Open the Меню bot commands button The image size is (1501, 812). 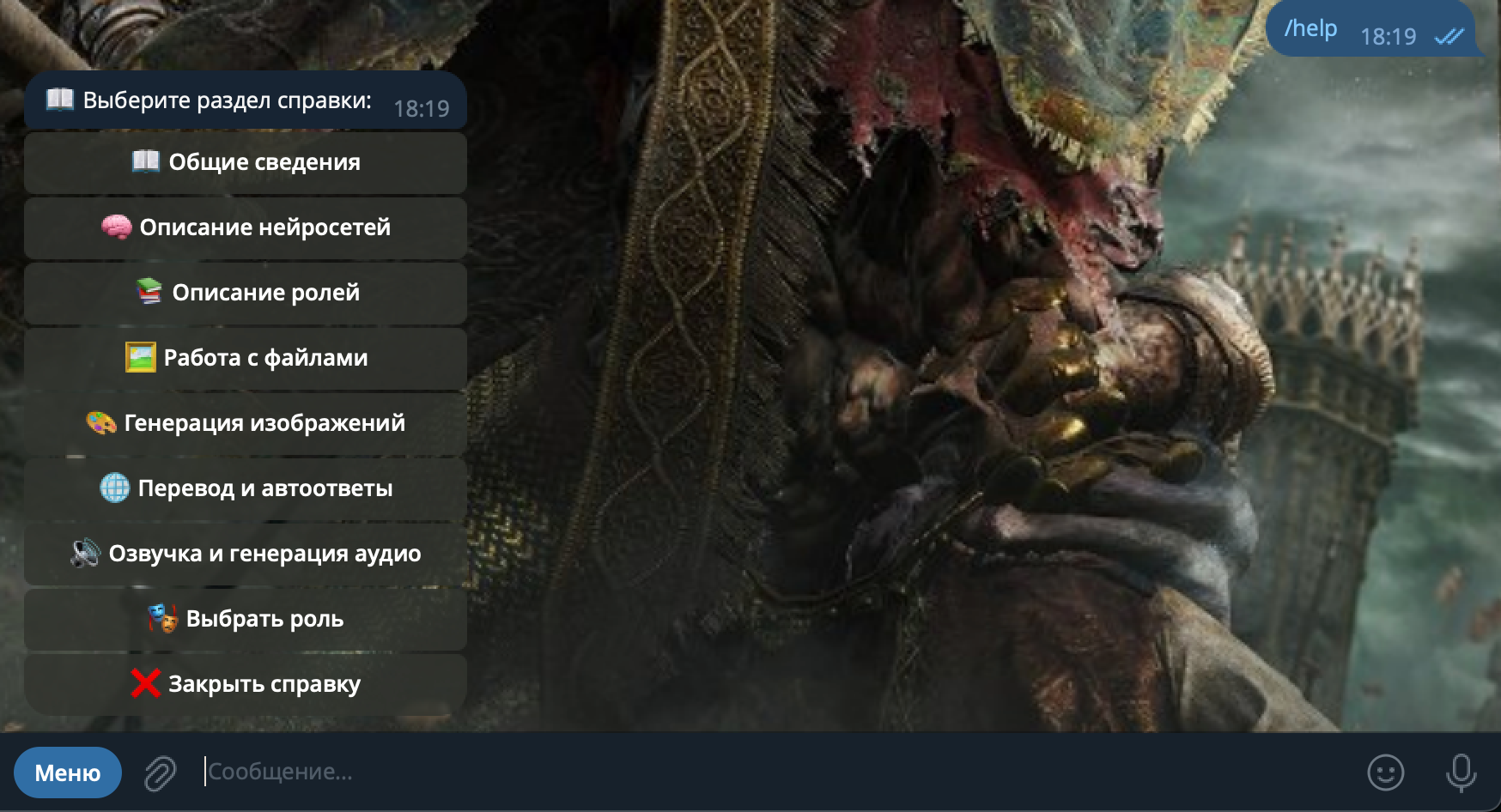coord(68,773)
